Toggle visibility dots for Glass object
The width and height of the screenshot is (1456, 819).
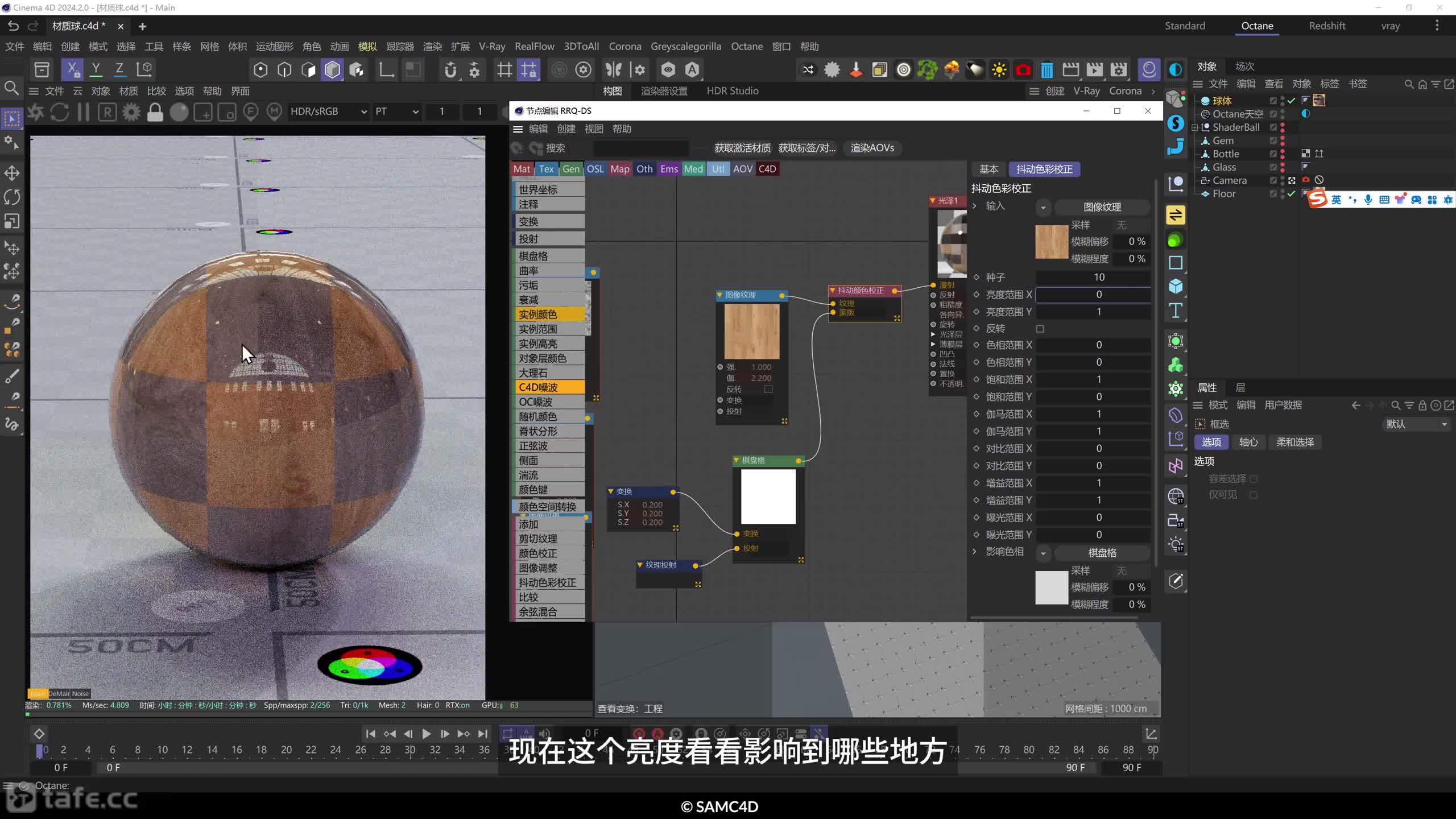pos(1283,167)
